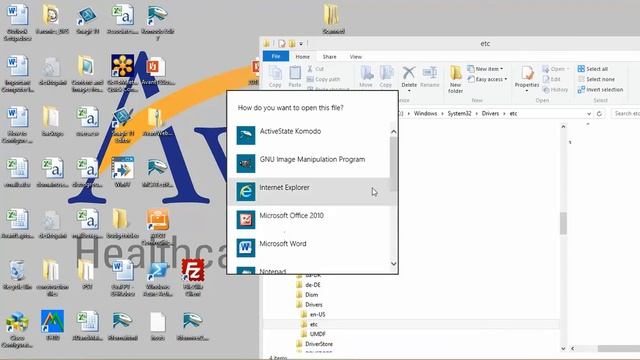The width and height of the screenshot is (640, 360).
Task: Open the Delete dropdown arrow
Action: (x=409, y=91)
